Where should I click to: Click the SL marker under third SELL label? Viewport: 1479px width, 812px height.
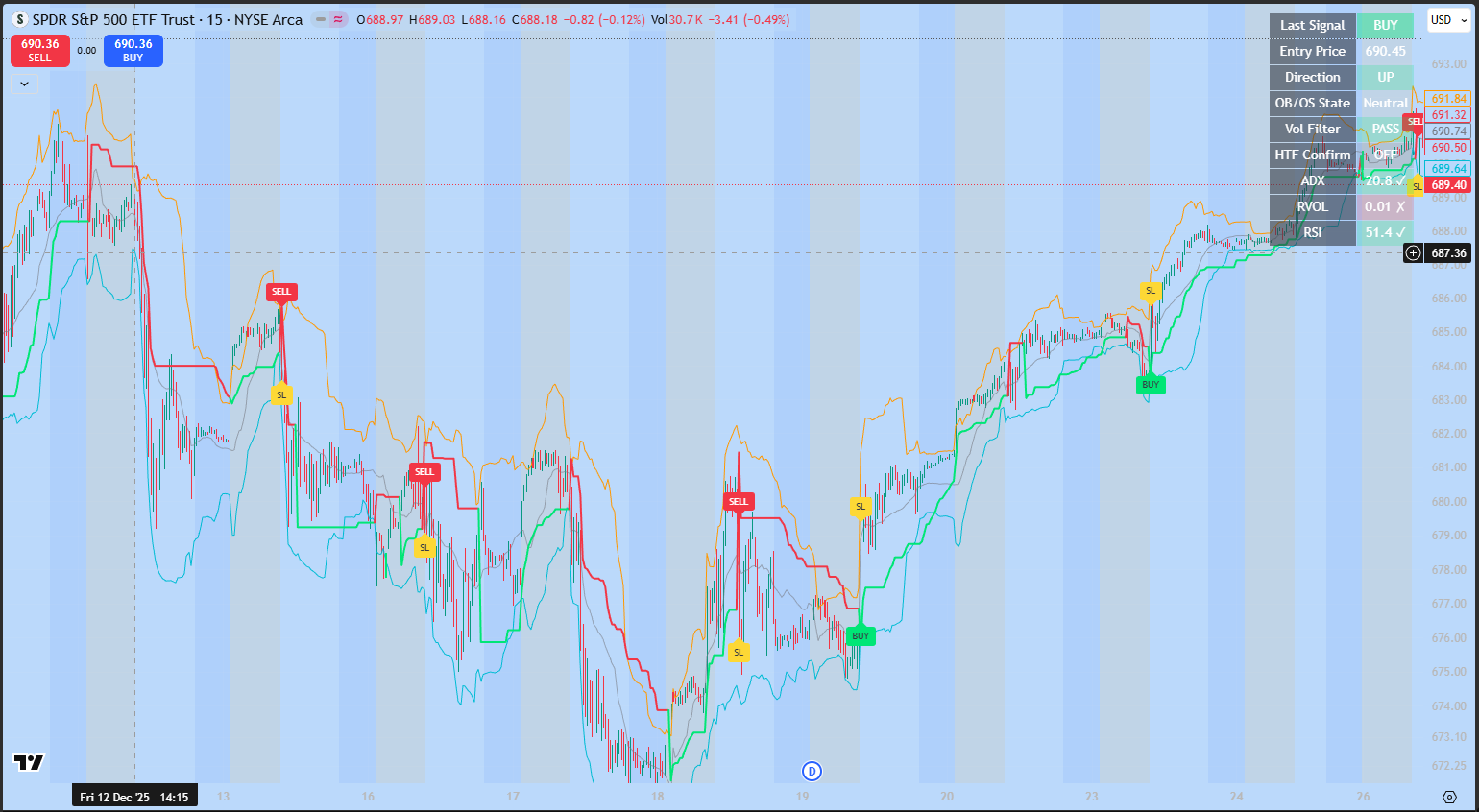pos(739,652)
